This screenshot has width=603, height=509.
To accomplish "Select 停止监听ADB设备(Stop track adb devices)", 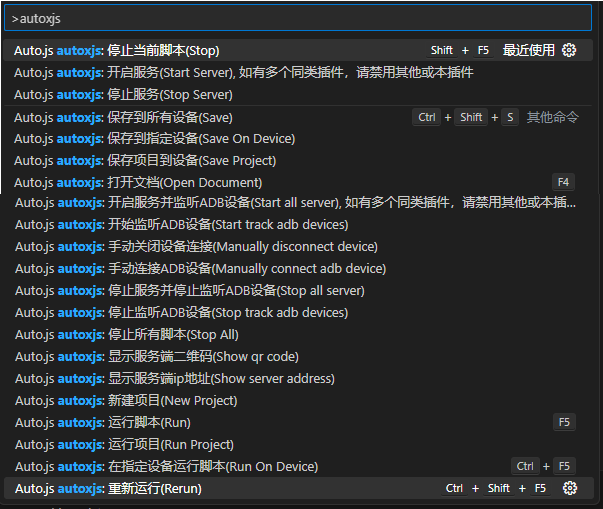I will tap(298, 313).
